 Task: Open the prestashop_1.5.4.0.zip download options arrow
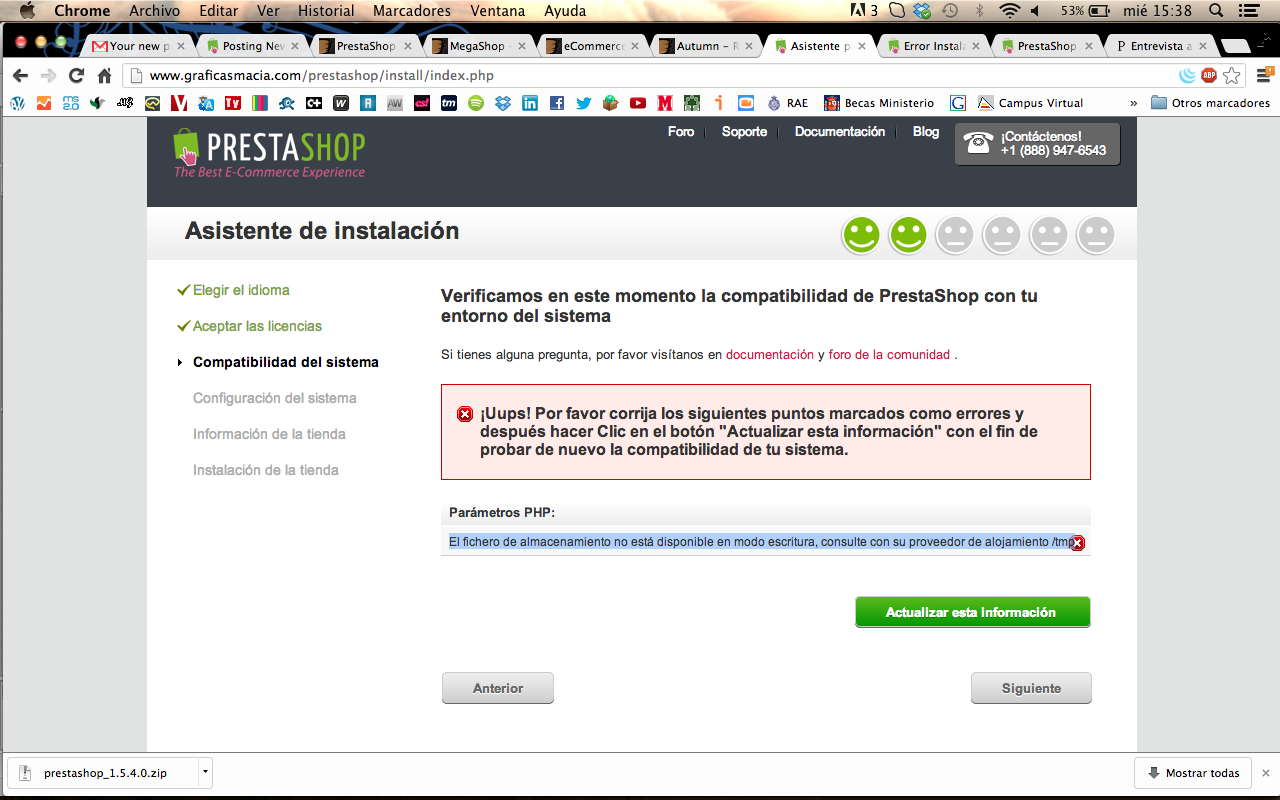click(204, 772)
